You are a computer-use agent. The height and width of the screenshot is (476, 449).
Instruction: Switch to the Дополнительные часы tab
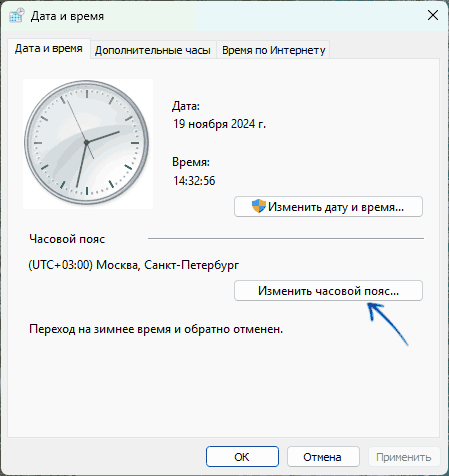point(153,50)
